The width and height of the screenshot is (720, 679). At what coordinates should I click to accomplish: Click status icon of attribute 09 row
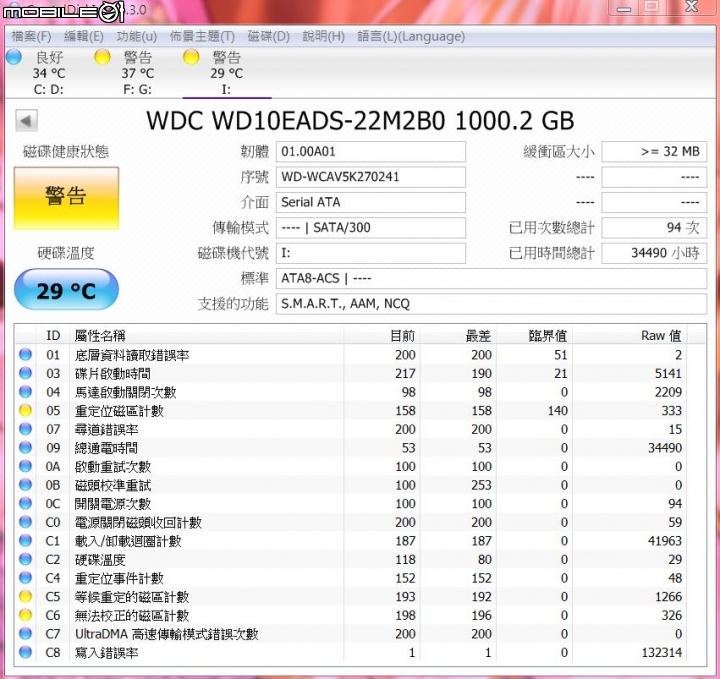(26, 448)
